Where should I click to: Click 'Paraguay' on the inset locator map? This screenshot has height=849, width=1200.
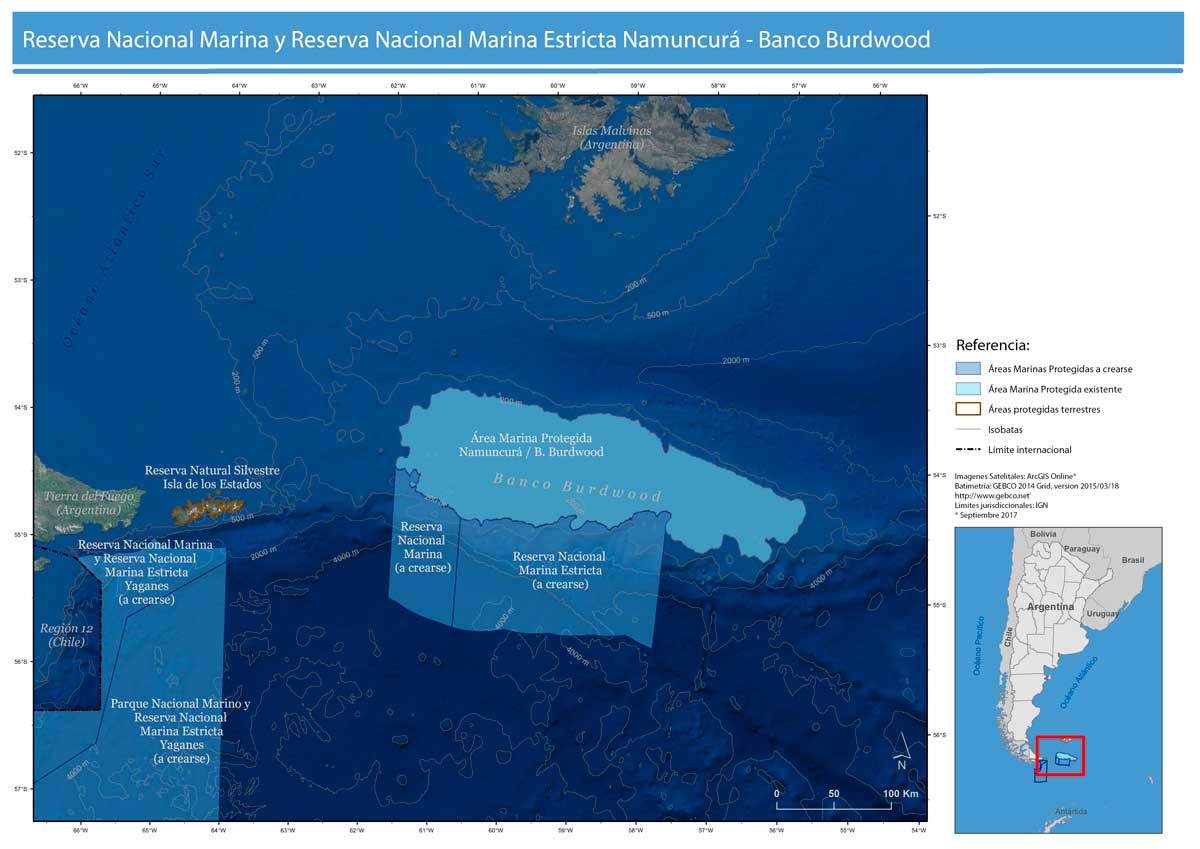point(1082,549)
